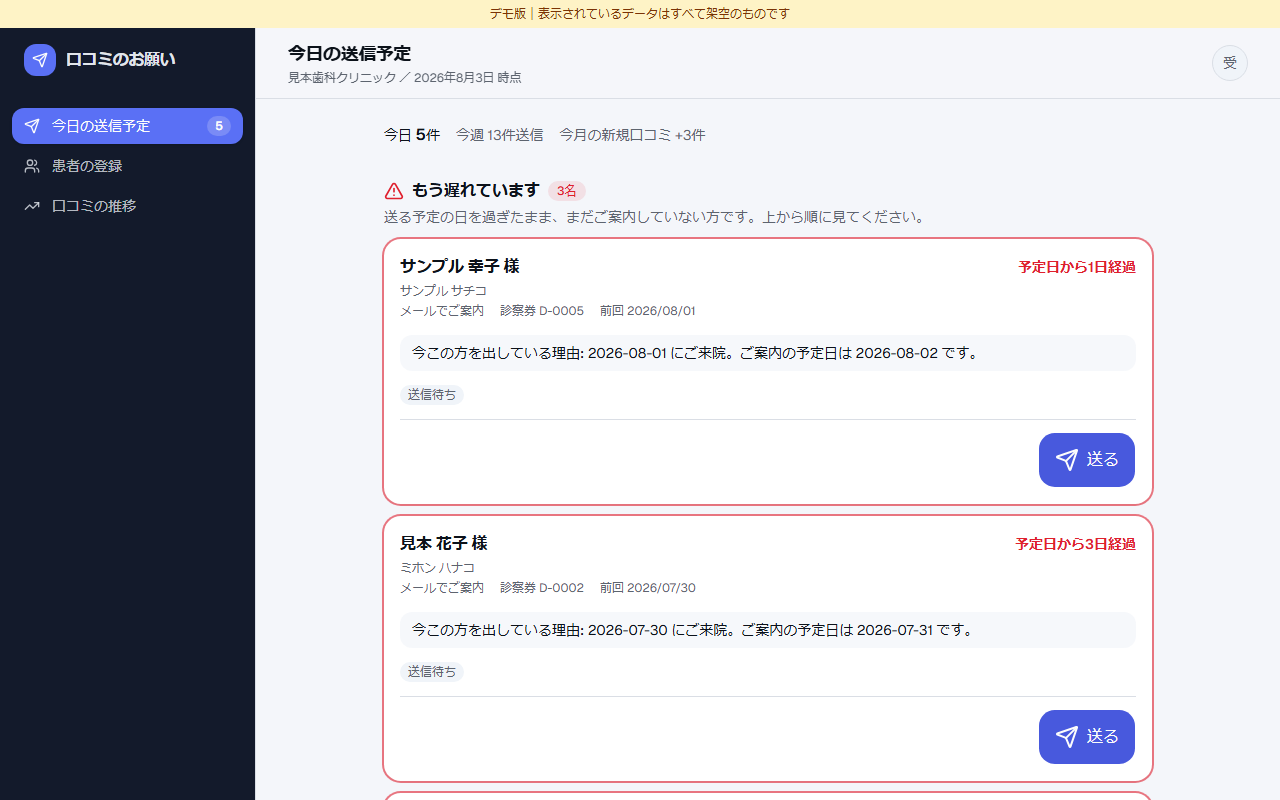
Task: Click the もう遅れています section heading
Action: pyautogui.click(x=475, y=191)
